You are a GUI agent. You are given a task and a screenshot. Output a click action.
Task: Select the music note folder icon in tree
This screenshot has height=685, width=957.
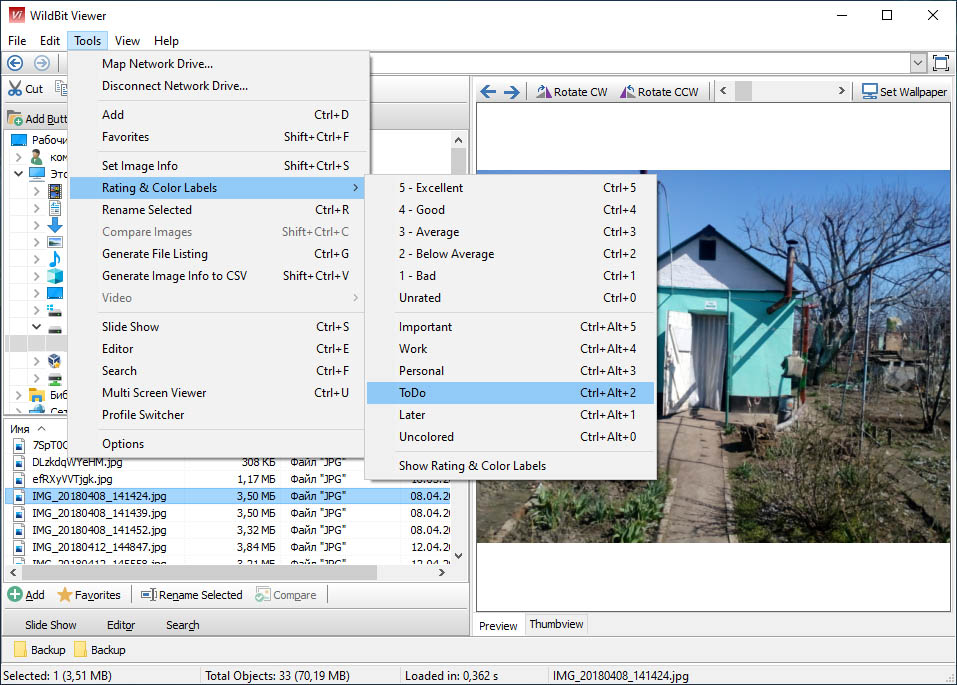point(55,259)
